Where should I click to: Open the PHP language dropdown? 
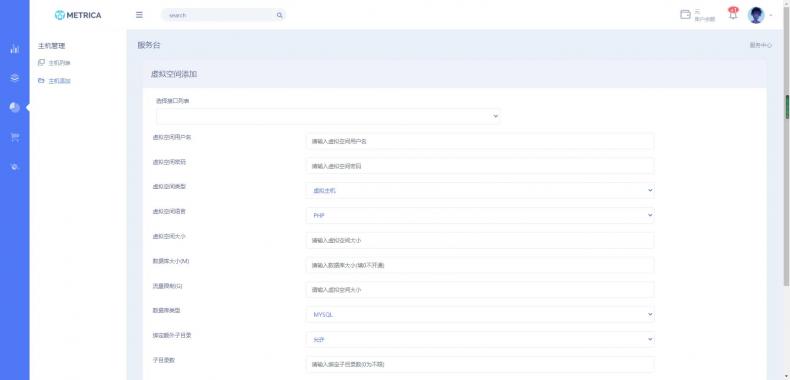pyautogui.click(x=480, y=215)
